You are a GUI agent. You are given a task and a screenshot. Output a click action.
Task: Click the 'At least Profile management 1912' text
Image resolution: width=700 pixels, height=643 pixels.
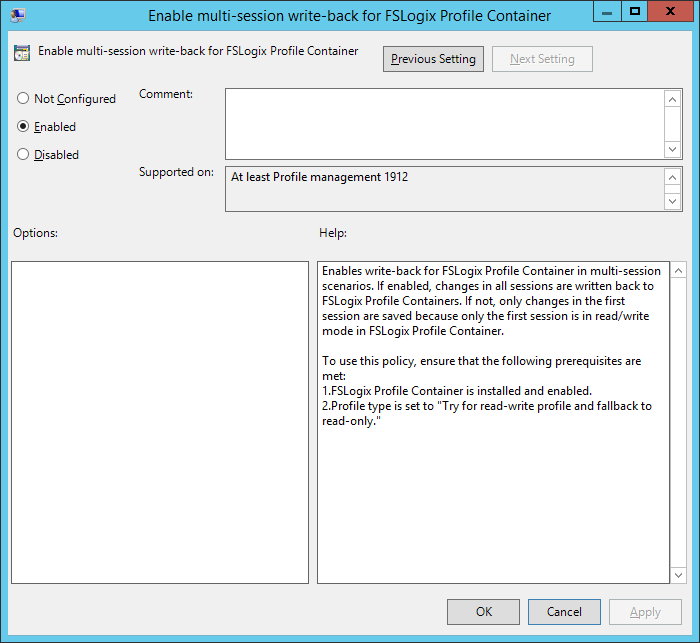click(319, 177)
